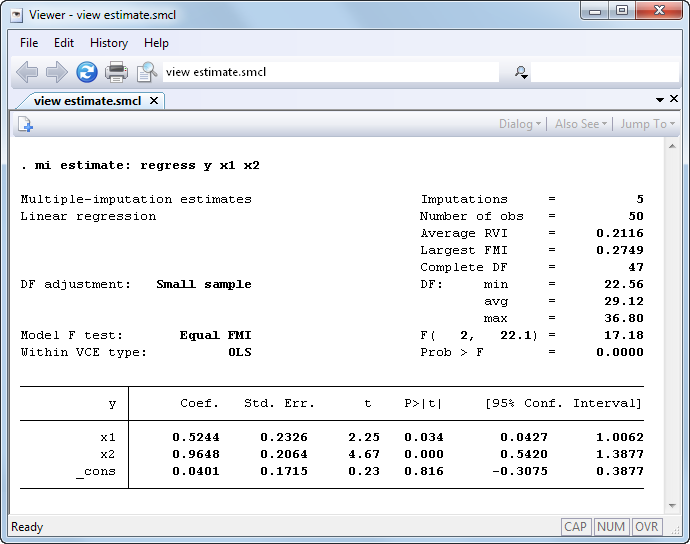Image resolution: width=690 pixels, height=544 pixels.
Task: Open the Also See dropdown
Action: click(x=581, y=124)
